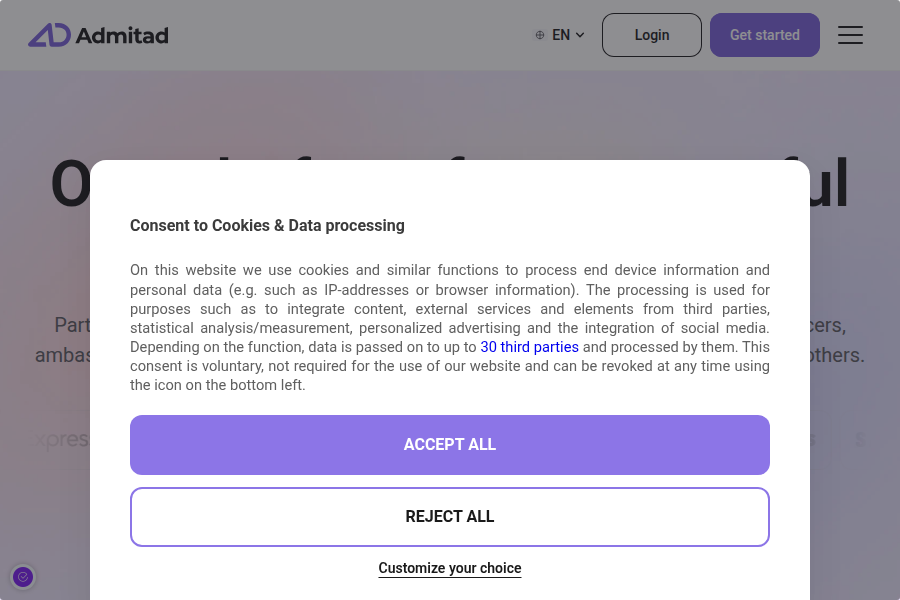Click the Get started button

tap(764, 34)
